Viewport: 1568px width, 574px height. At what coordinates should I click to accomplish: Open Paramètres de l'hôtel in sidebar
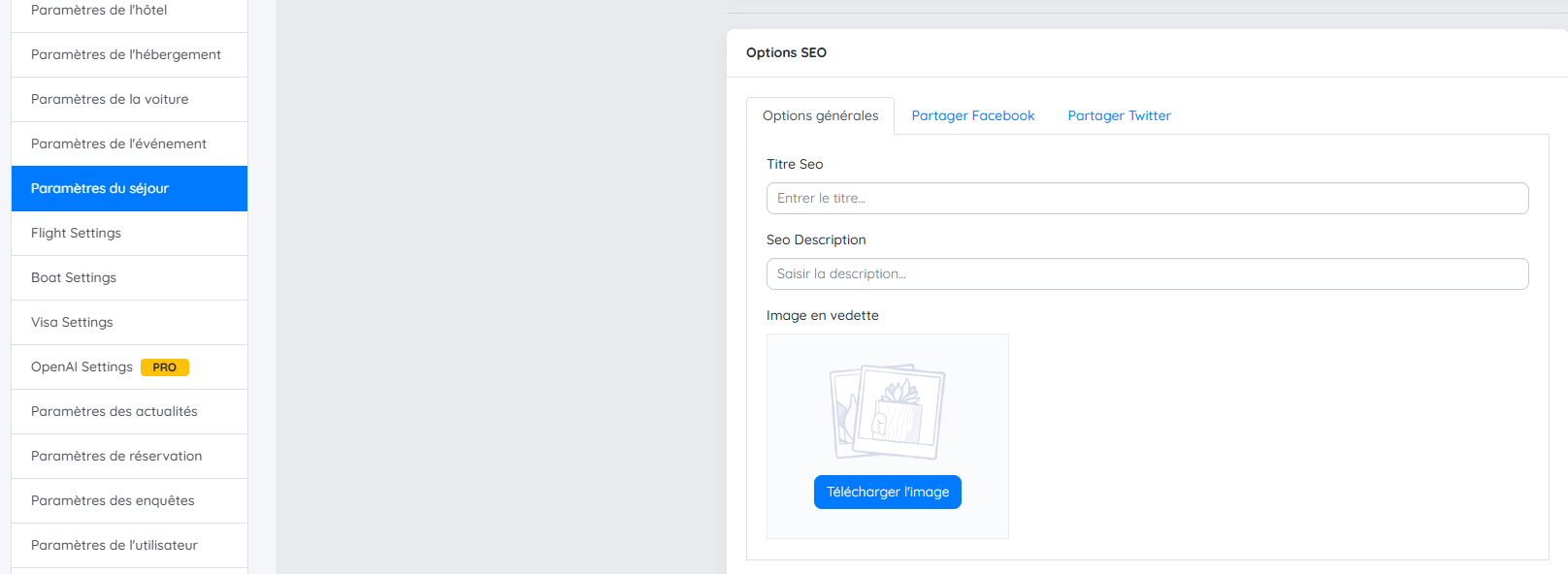[99, 11]
